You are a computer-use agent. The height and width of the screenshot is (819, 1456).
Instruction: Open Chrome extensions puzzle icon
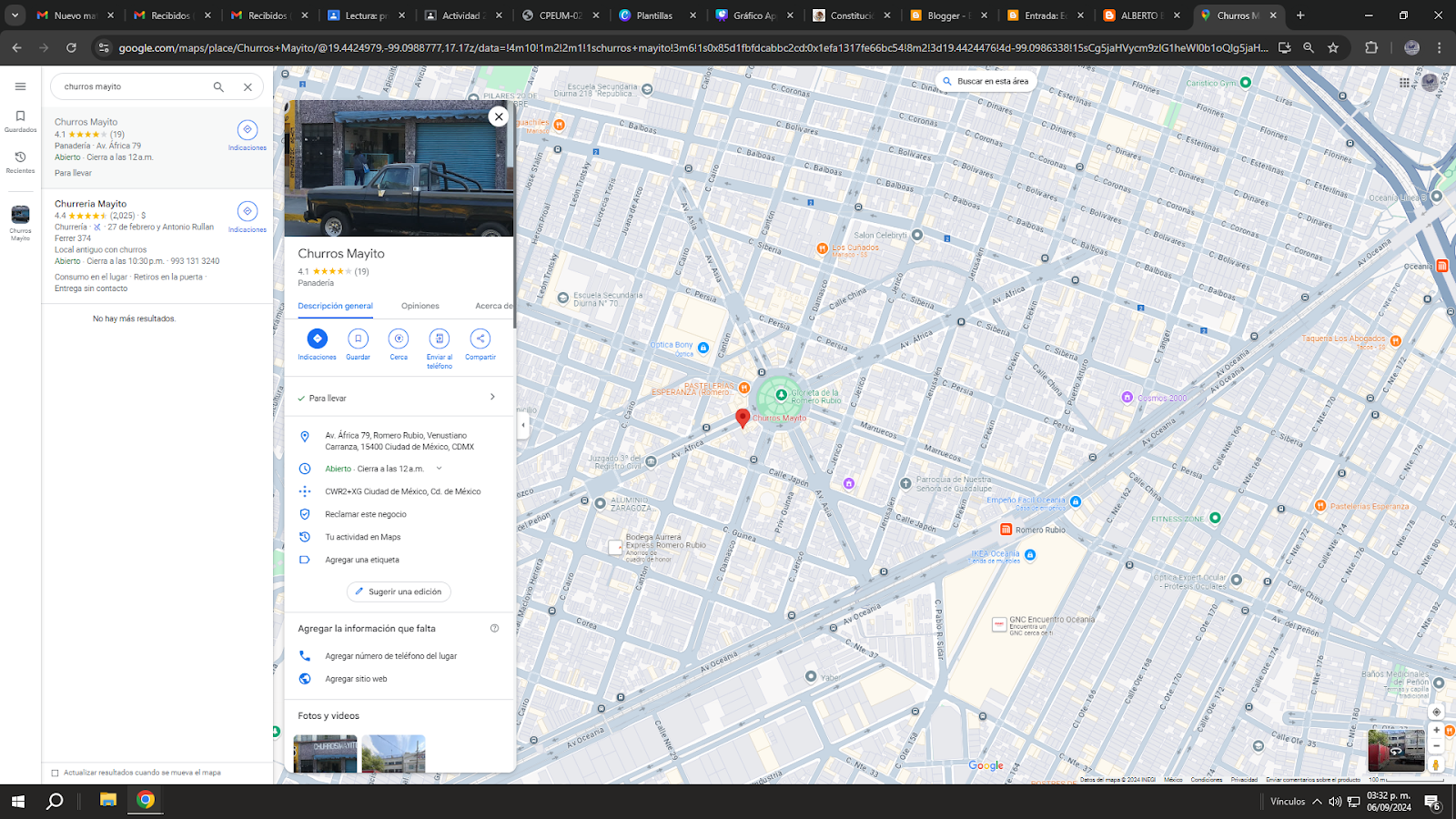(1371, 47)
